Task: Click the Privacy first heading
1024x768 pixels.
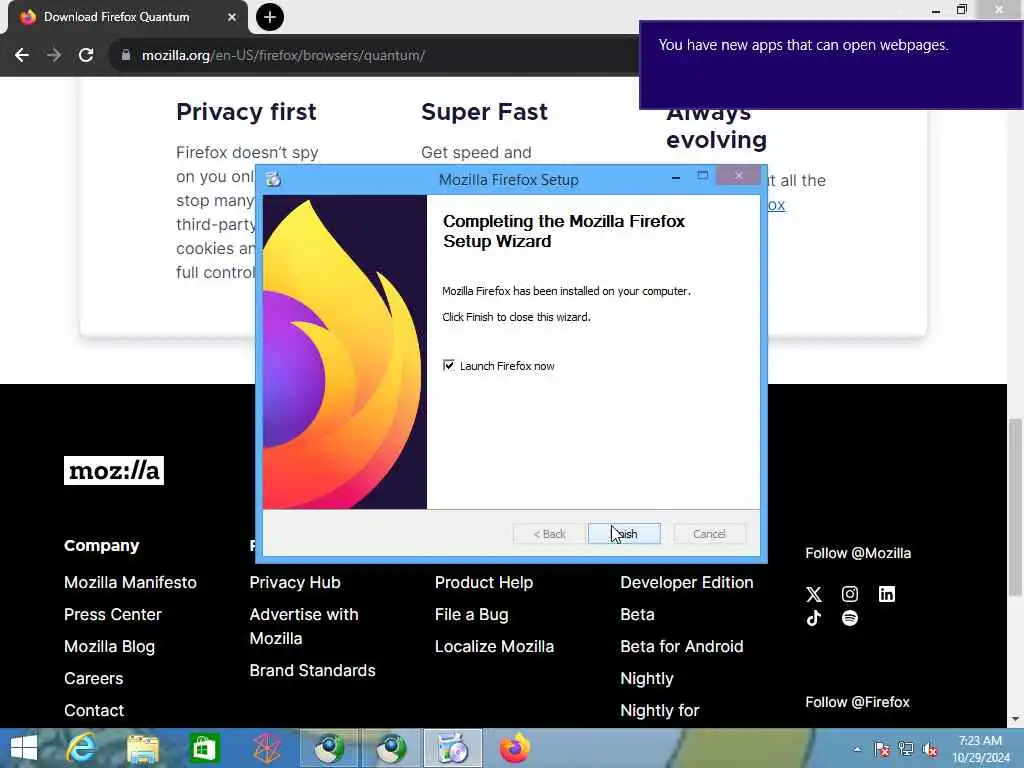Action: pyautogui.click(x=246, y=112)
